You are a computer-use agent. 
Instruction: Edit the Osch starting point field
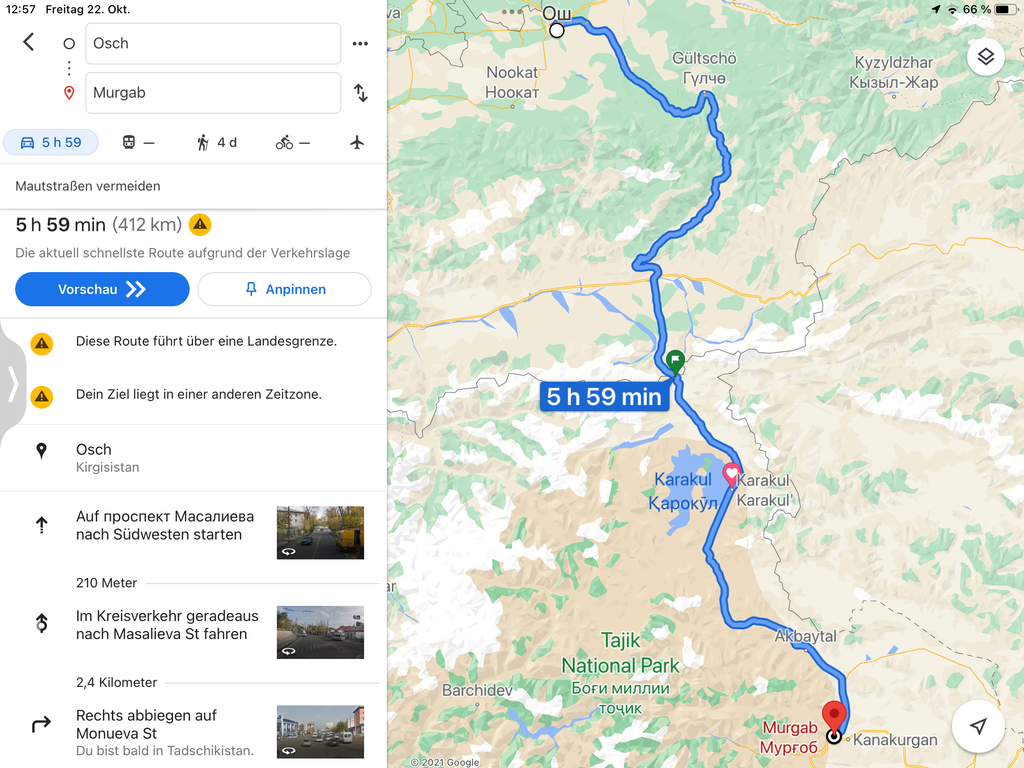click(x=213, y=44)
